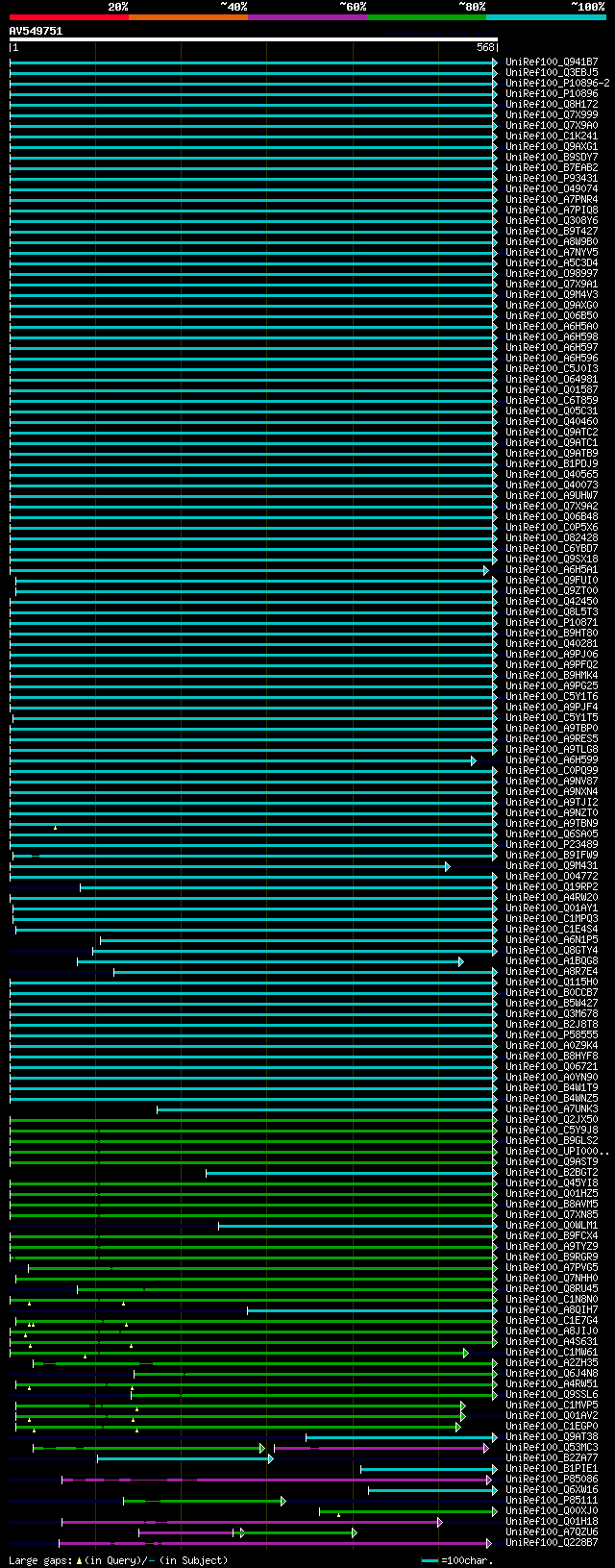Open hit UniRef100_P10896-2
Image resolution: width=615 pixels, height=1568 pixels.
tap(557, 83)
